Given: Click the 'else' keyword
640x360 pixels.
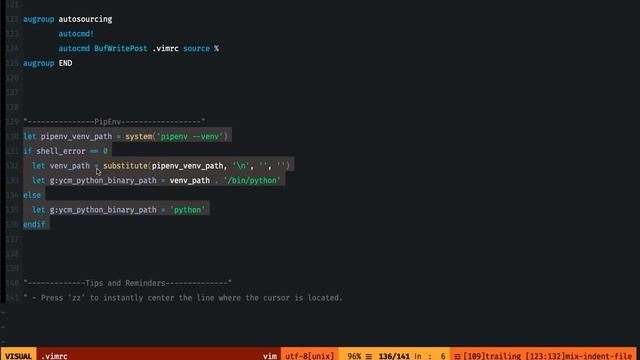Looking at the screenshot, I should [32, 195].
